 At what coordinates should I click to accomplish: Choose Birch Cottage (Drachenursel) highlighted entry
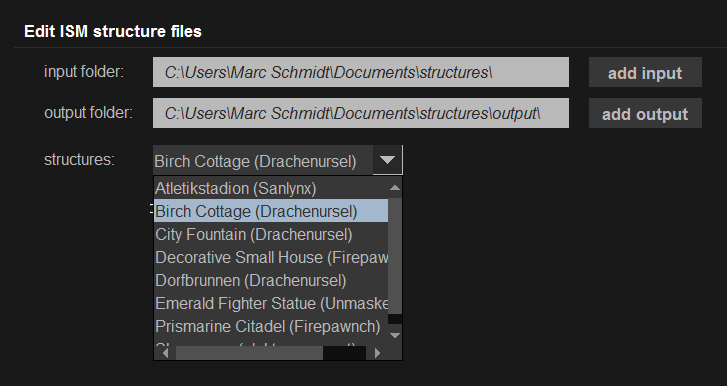(271, 211)
